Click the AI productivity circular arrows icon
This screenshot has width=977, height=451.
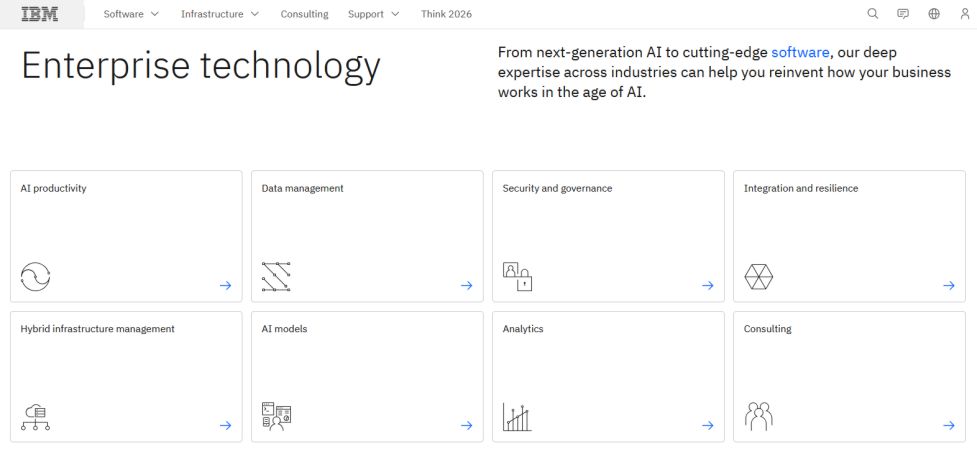[x=36, y=277]
